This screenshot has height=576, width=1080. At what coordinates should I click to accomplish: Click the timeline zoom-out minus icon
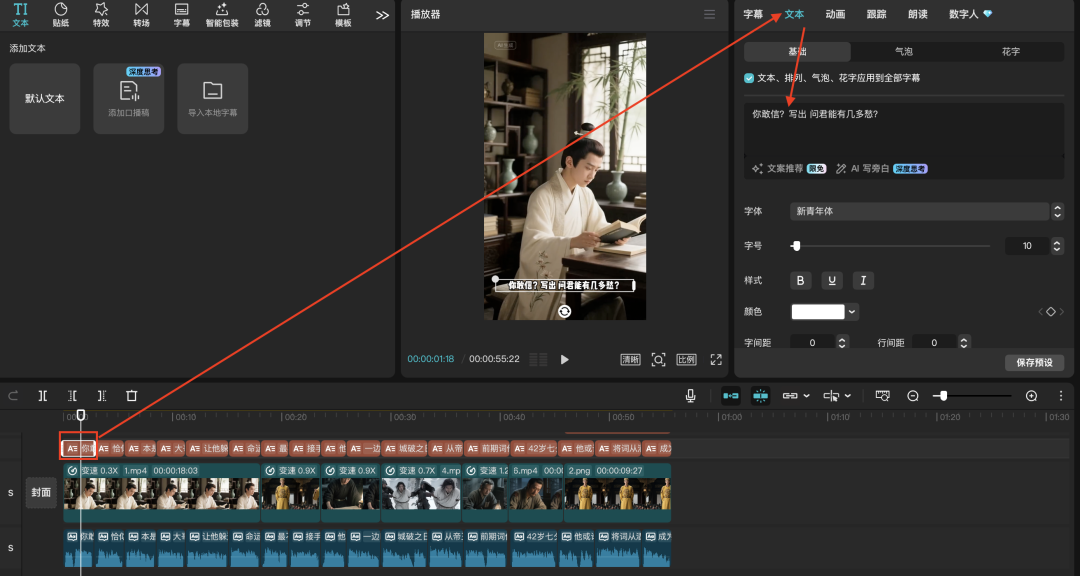(913, 396)
